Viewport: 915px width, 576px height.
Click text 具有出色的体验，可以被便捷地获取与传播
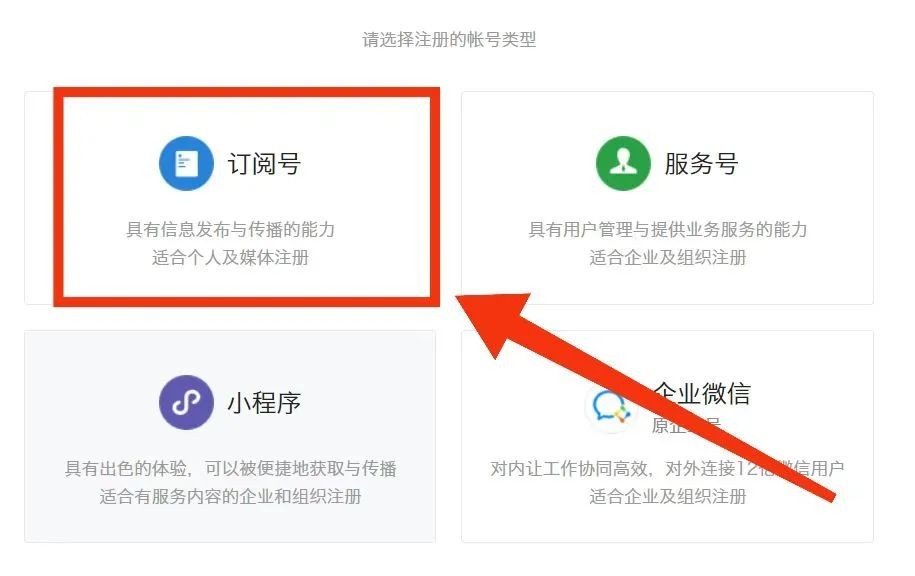click(231, 468)
